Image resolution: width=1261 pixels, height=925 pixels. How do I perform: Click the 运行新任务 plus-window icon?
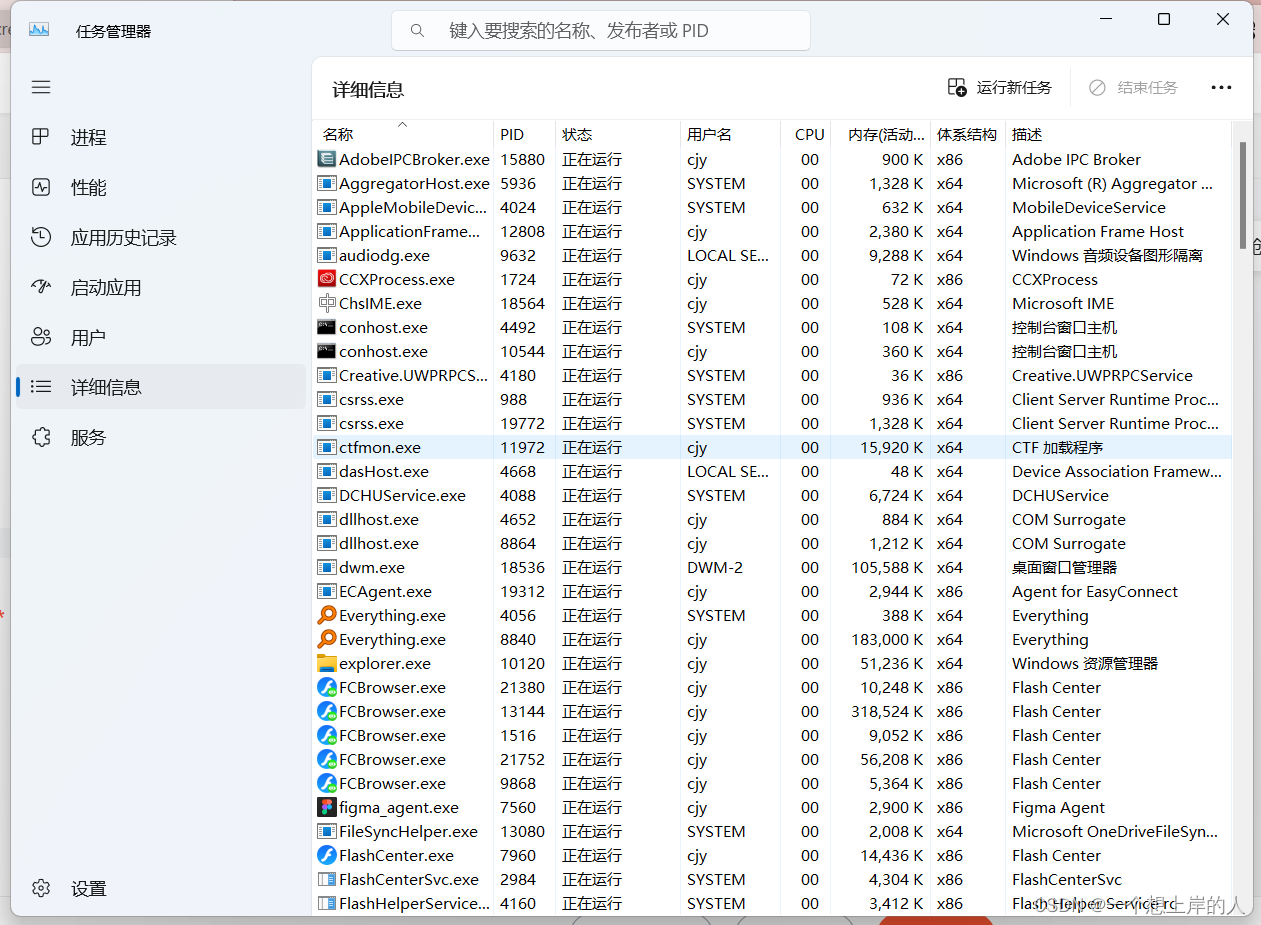pos(957,87)
